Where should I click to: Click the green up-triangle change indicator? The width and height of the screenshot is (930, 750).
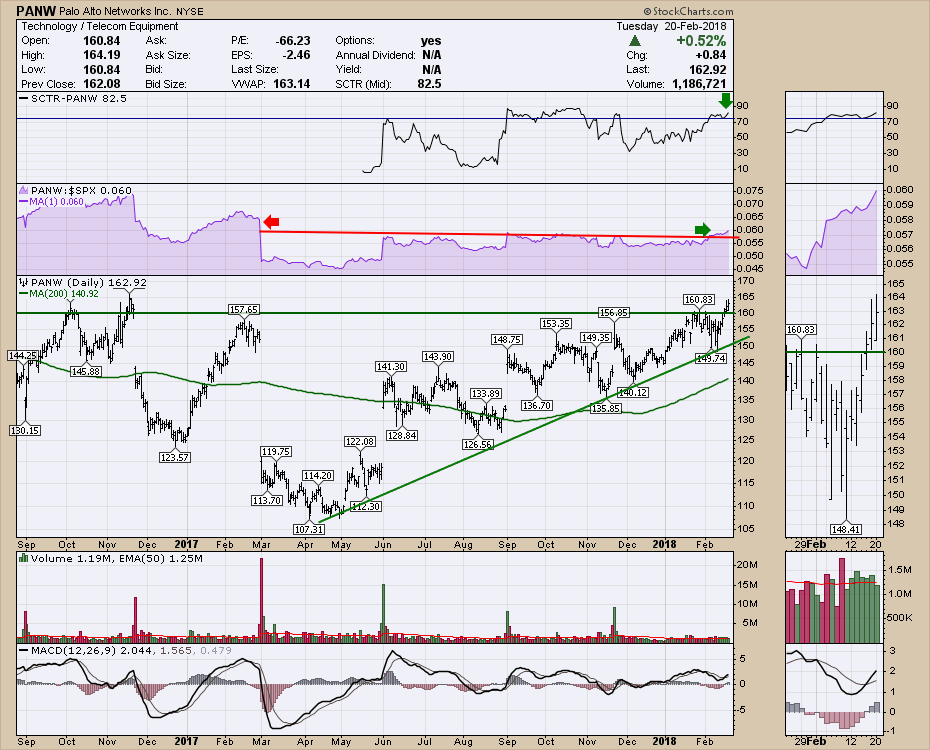[635, 41]
